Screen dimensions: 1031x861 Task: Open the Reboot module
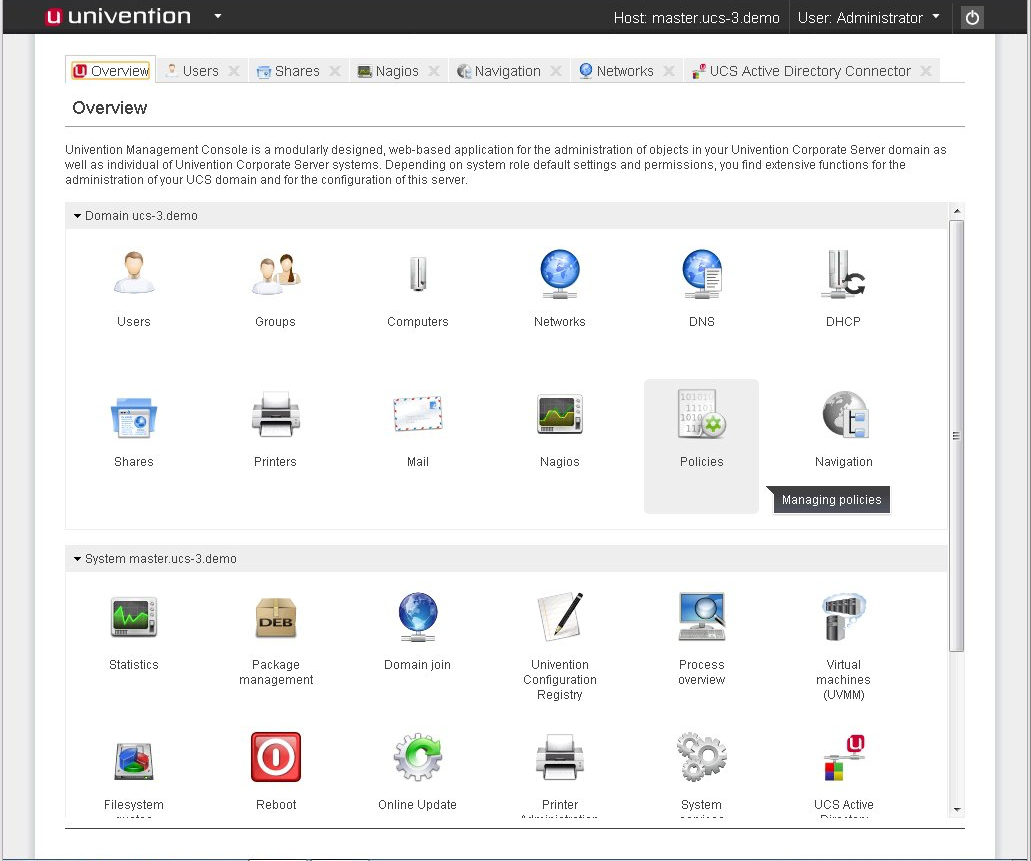[276, 757]
